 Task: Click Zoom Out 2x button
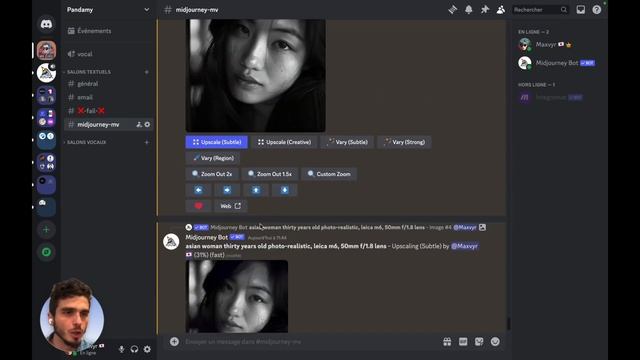click(x=212, y=174)
